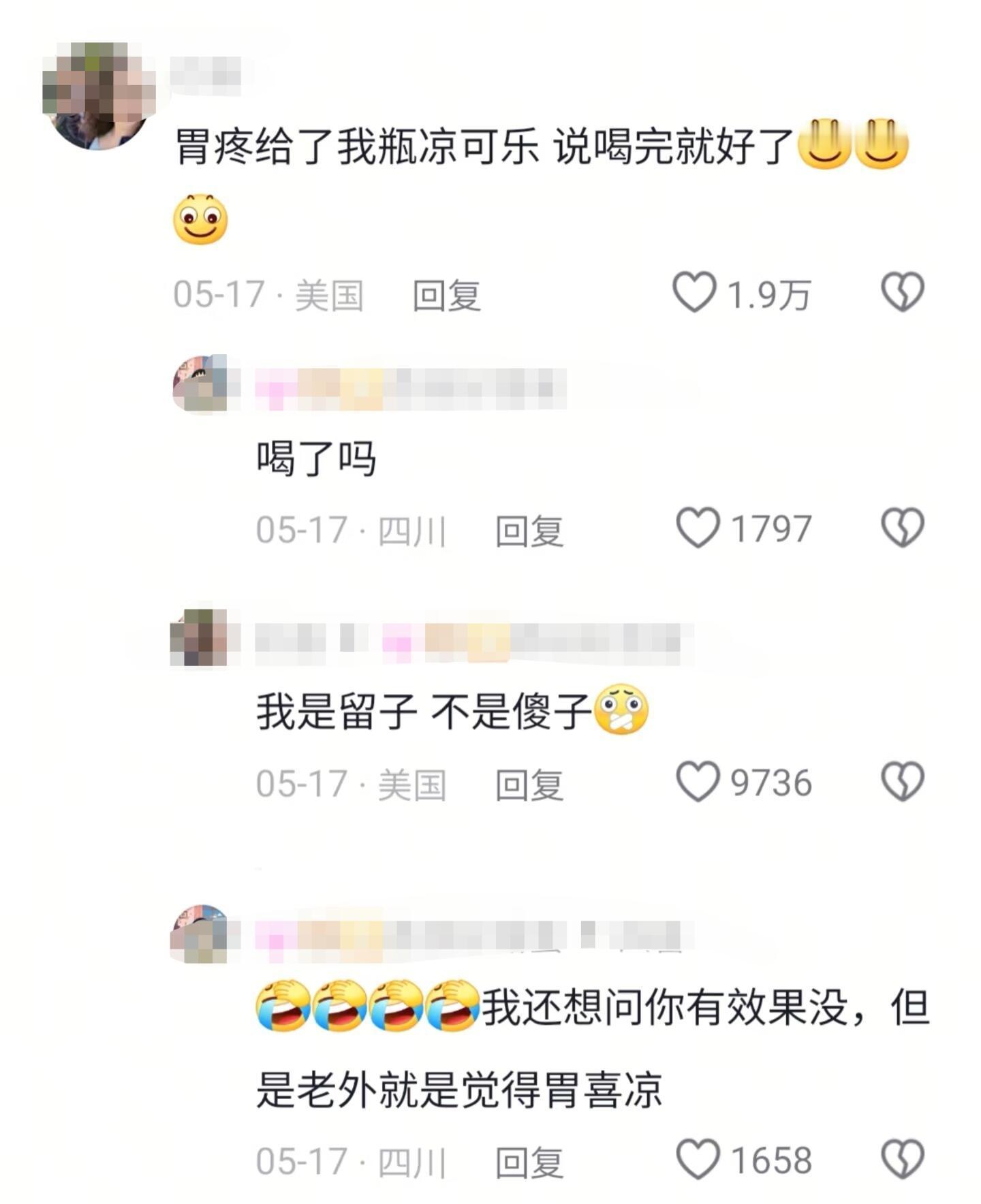Open avatar of the last reply author
This screenshot has height=1204, width=981.
click(199, 934)
